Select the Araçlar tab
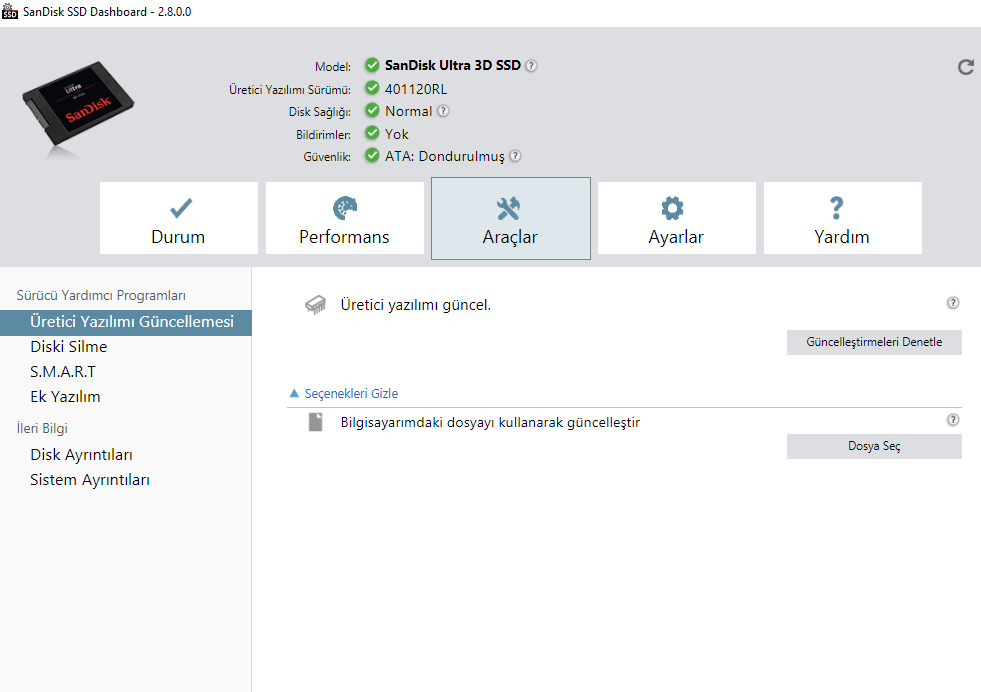981x692 pixels. (x=511, y=218)
